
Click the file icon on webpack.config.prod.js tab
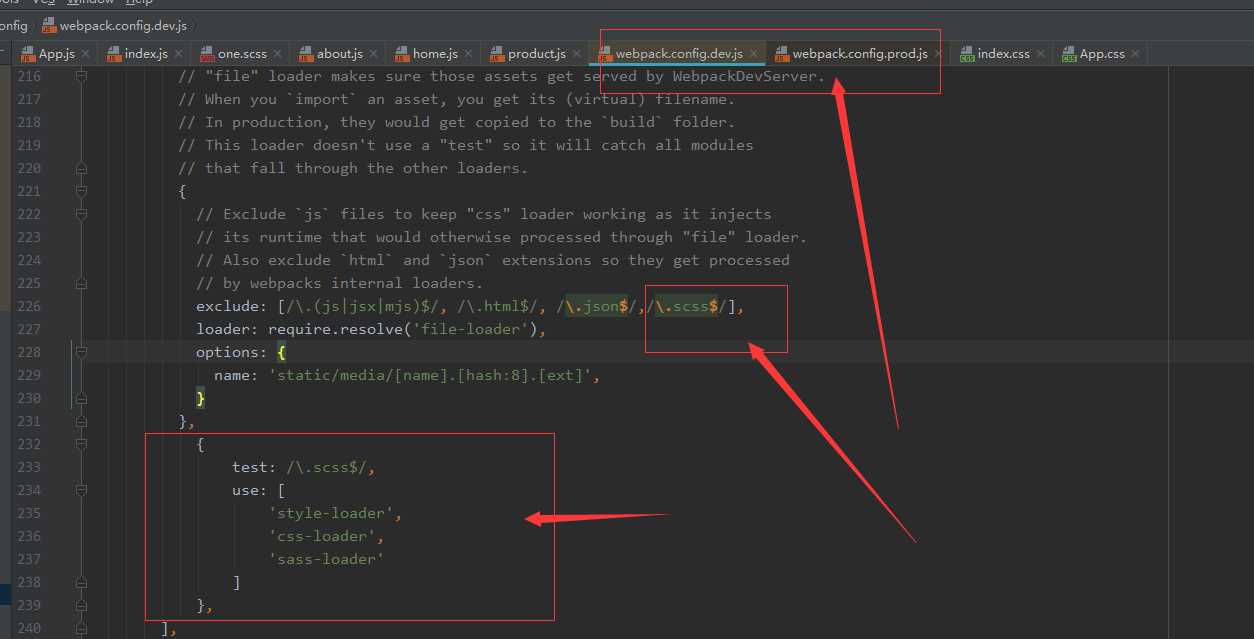(782, 54)
